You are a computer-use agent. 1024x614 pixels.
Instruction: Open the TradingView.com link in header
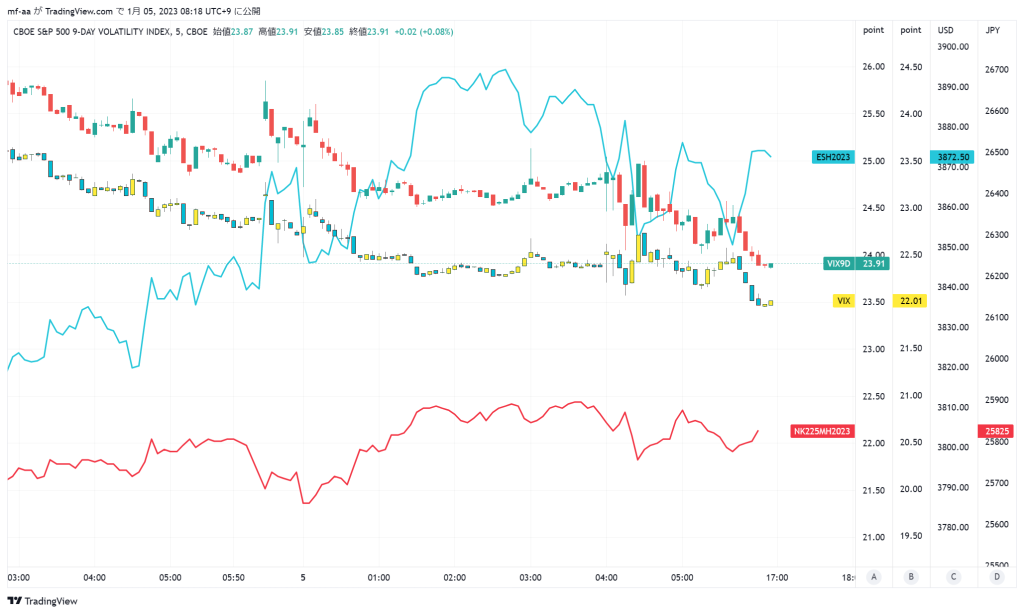click(x=78, y=11)
